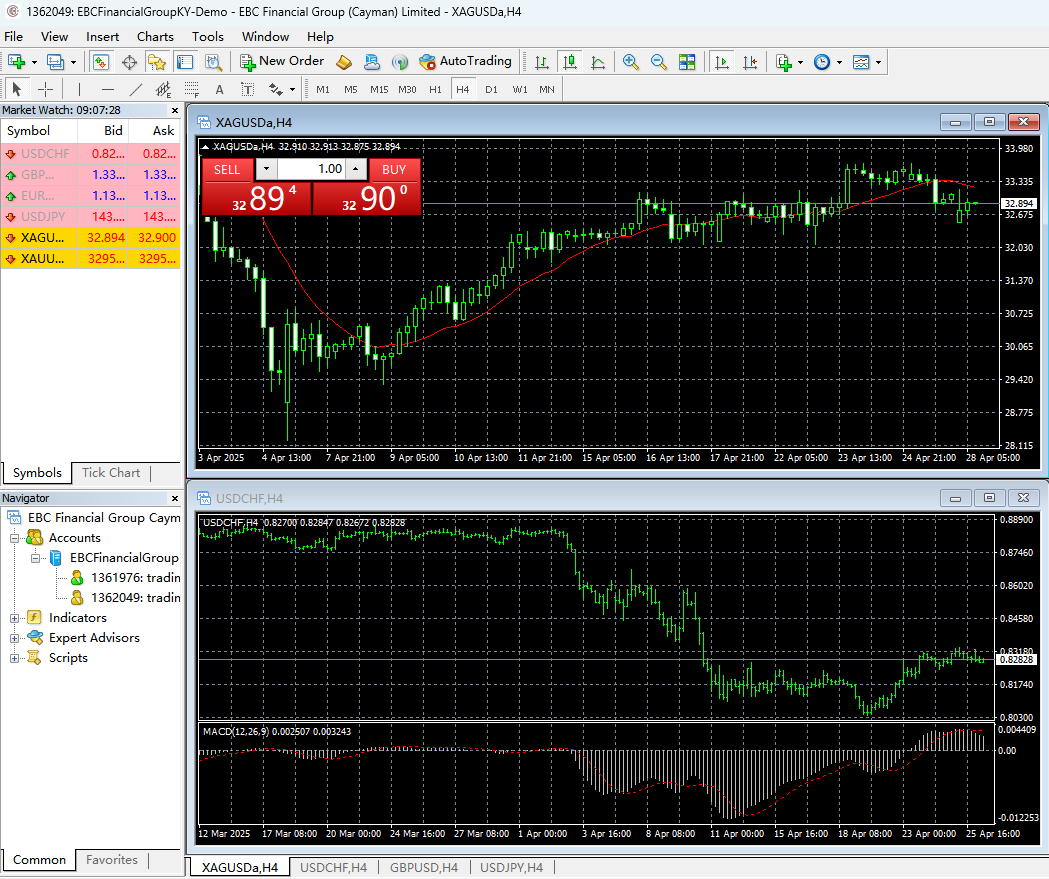Open the Insert menu

click(x=102, y=37)
